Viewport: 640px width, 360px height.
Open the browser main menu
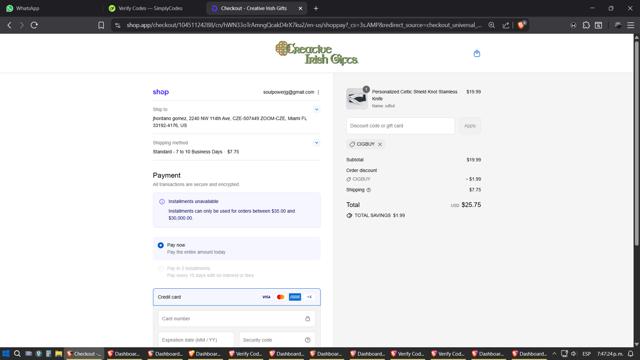pos(631,25)
